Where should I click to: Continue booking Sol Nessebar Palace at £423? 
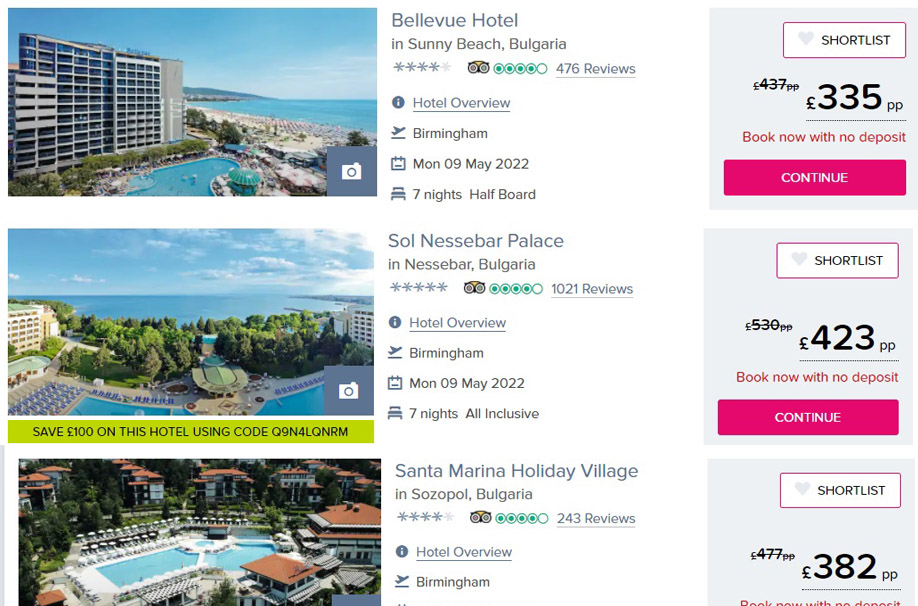[x=808, y=417]
